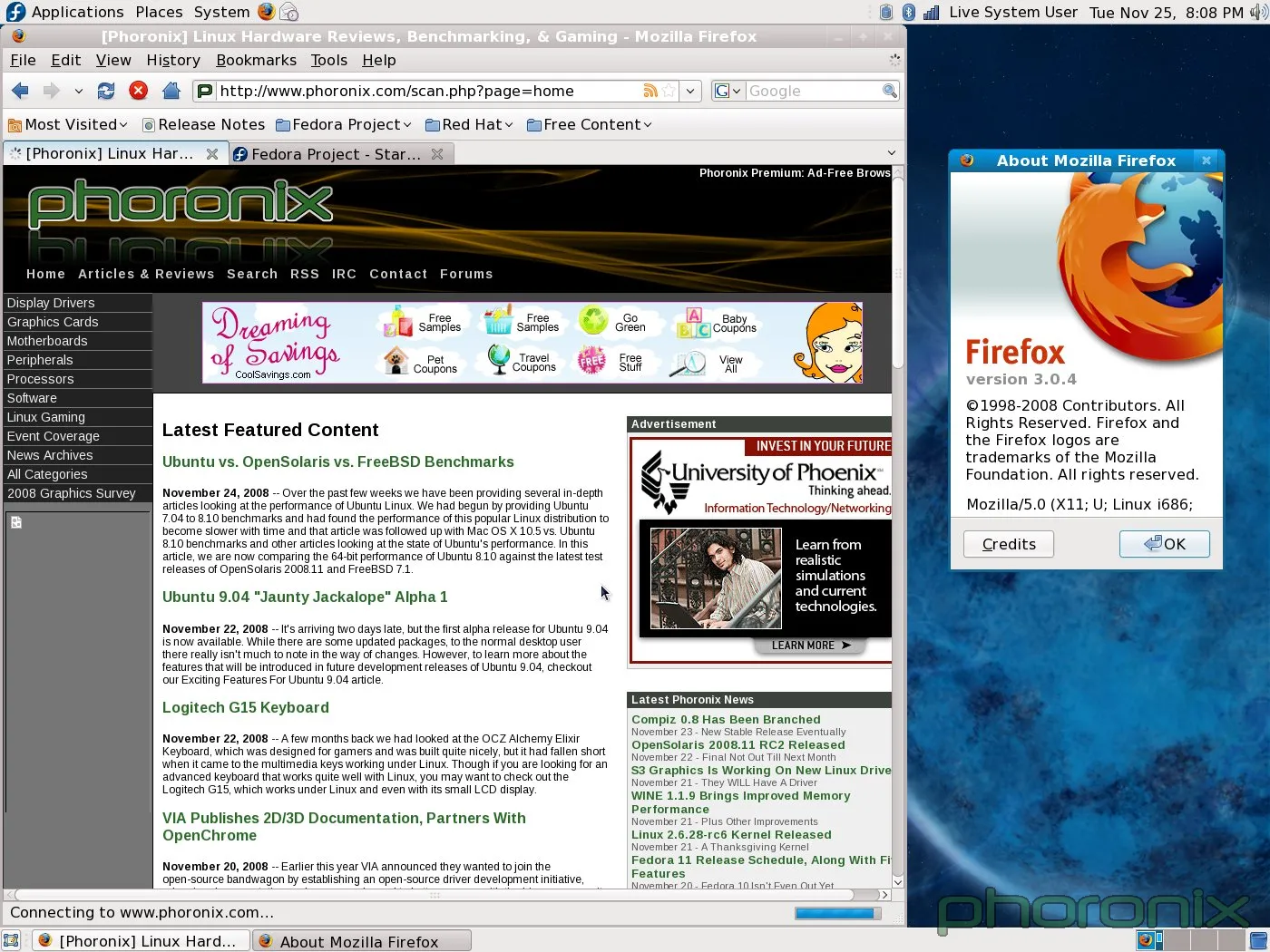Screen dimensions: 1270x952
Task: Bookmark this page with the star icon
Action: tap(669, 91)
